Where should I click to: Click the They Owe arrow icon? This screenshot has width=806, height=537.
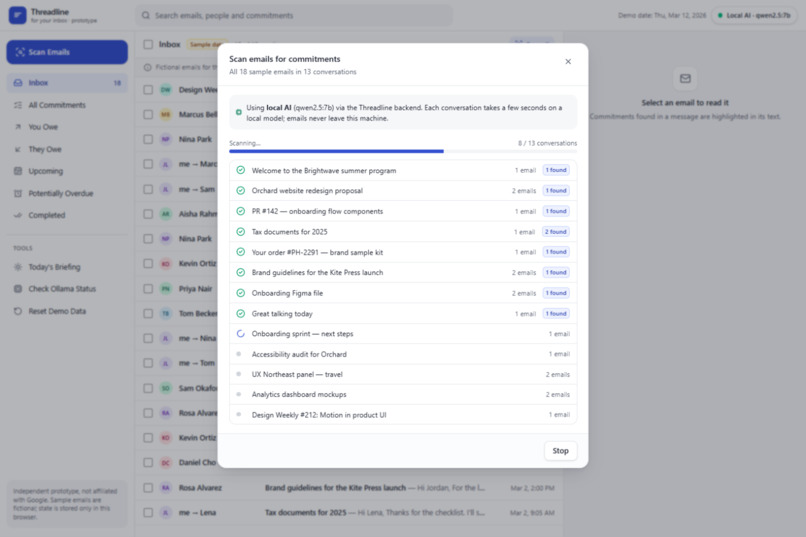click(18, 149)
